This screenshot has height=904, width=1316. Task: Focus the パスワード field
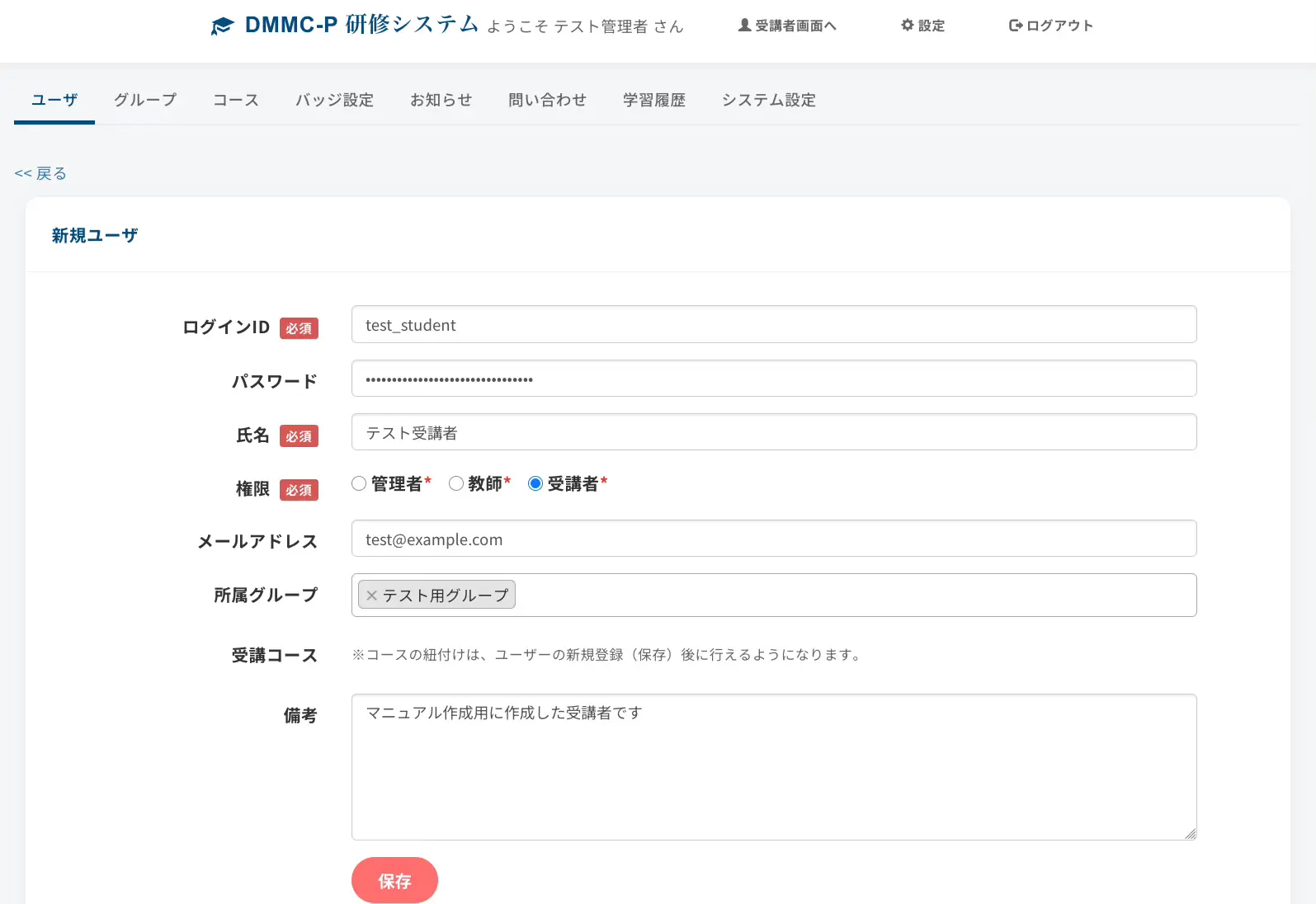(773, 379)
